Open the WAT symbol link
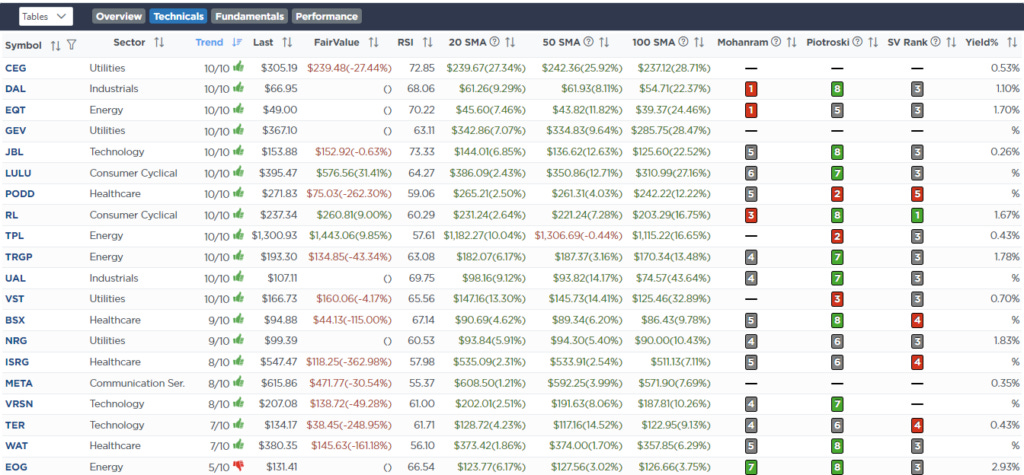The image size is (1024, 475). coord(15,446)
